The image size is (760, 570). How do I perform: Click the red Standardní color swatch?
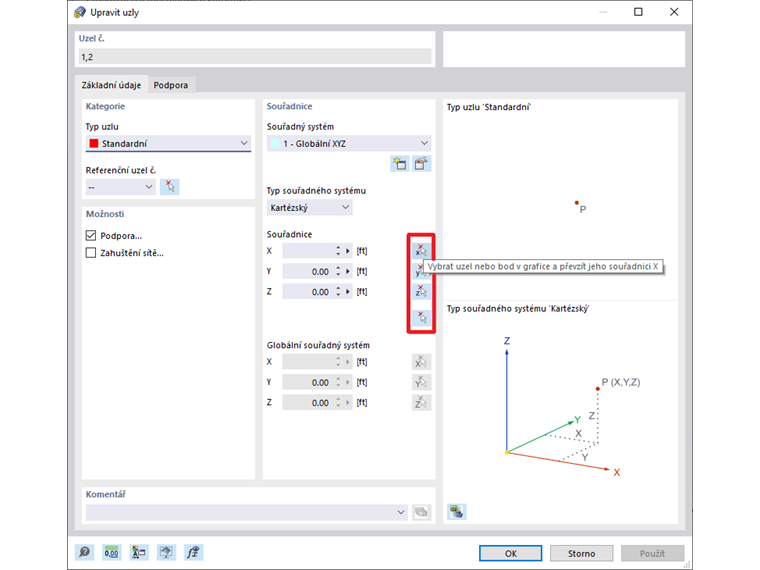pyautogui.click(x=94, y=143)
